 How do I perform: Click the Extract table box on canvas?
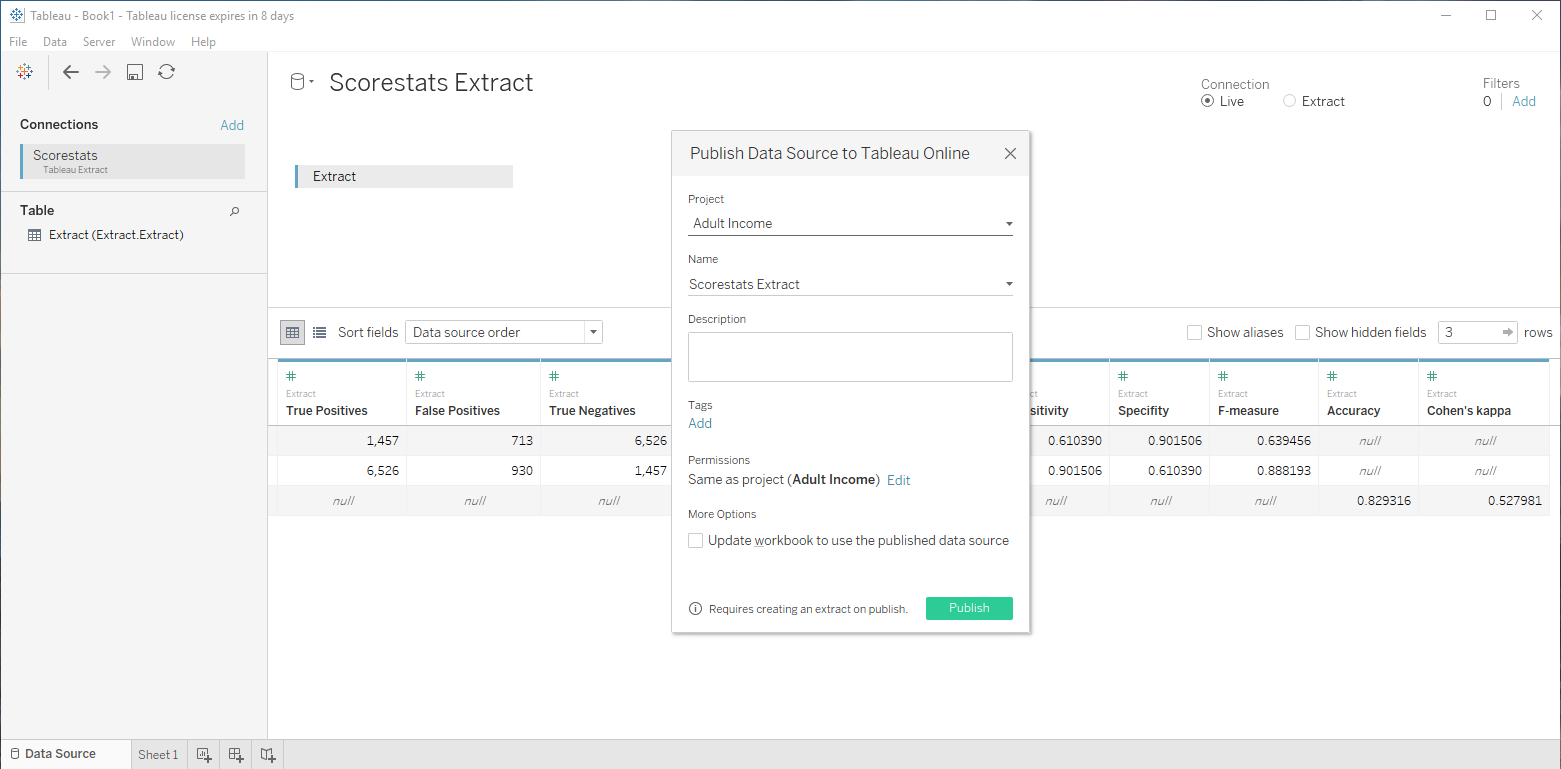[404, 176]
